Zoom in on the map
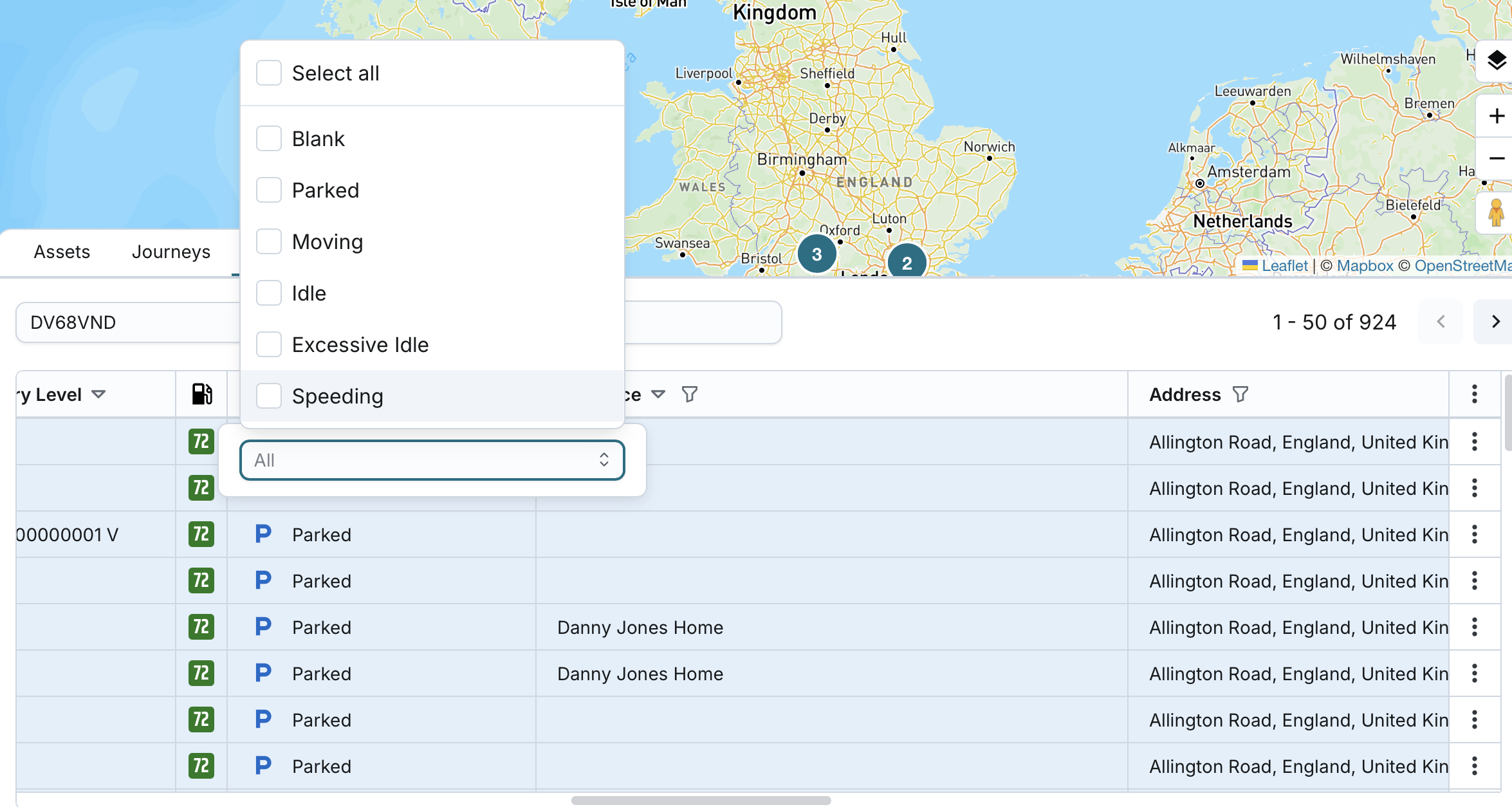The width and height of the screenshot is (1512, 807). [x=1497, y=116]
